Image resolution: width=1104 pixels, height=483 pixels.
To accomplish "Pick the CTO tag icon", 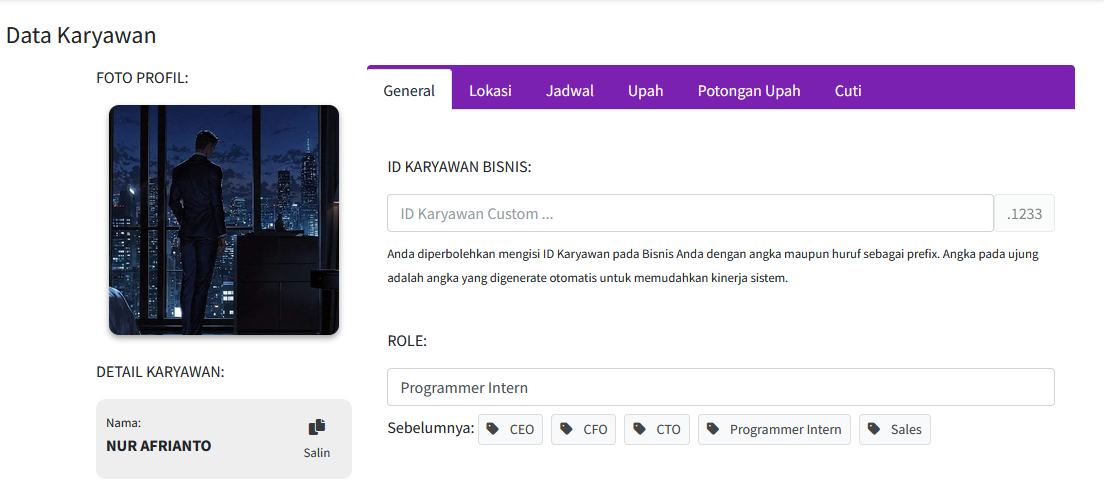I will [x=639, y=429].
